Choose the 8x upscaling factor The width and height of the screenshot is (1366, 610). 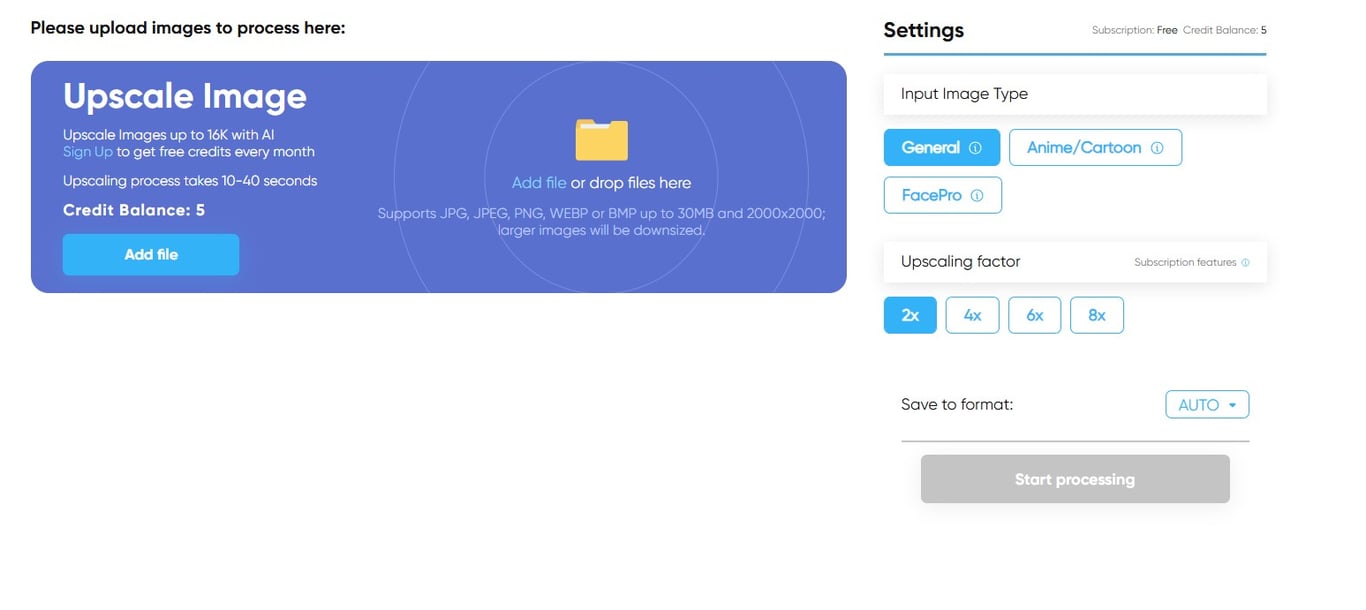(x=1096, y=315)
